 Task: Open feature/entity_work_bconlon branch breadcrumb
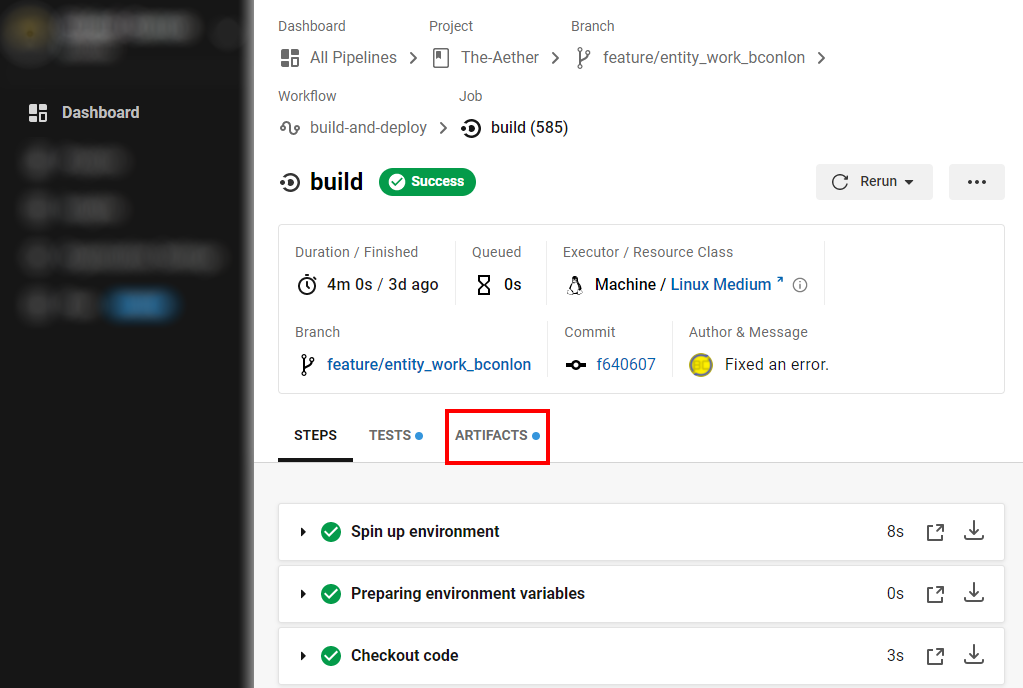pyautogui.click(x=703, y=57)
